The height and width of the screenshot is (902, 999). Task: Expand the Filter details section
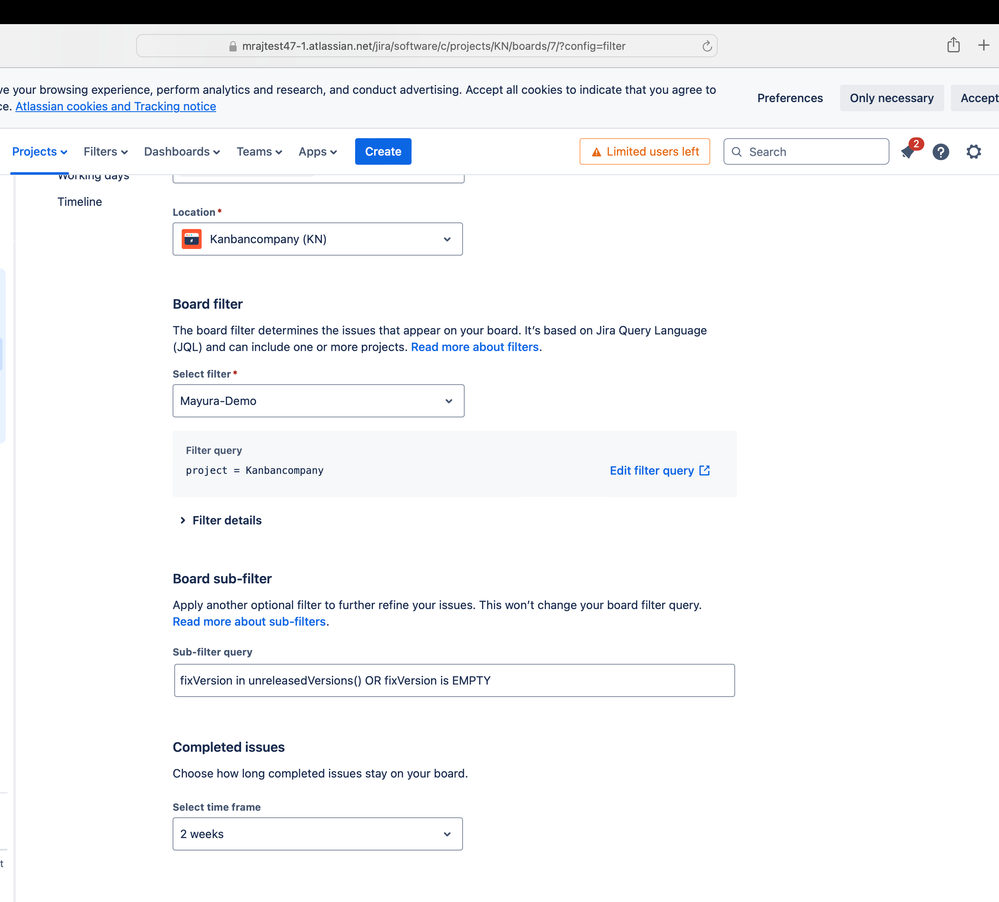[220, 520]
